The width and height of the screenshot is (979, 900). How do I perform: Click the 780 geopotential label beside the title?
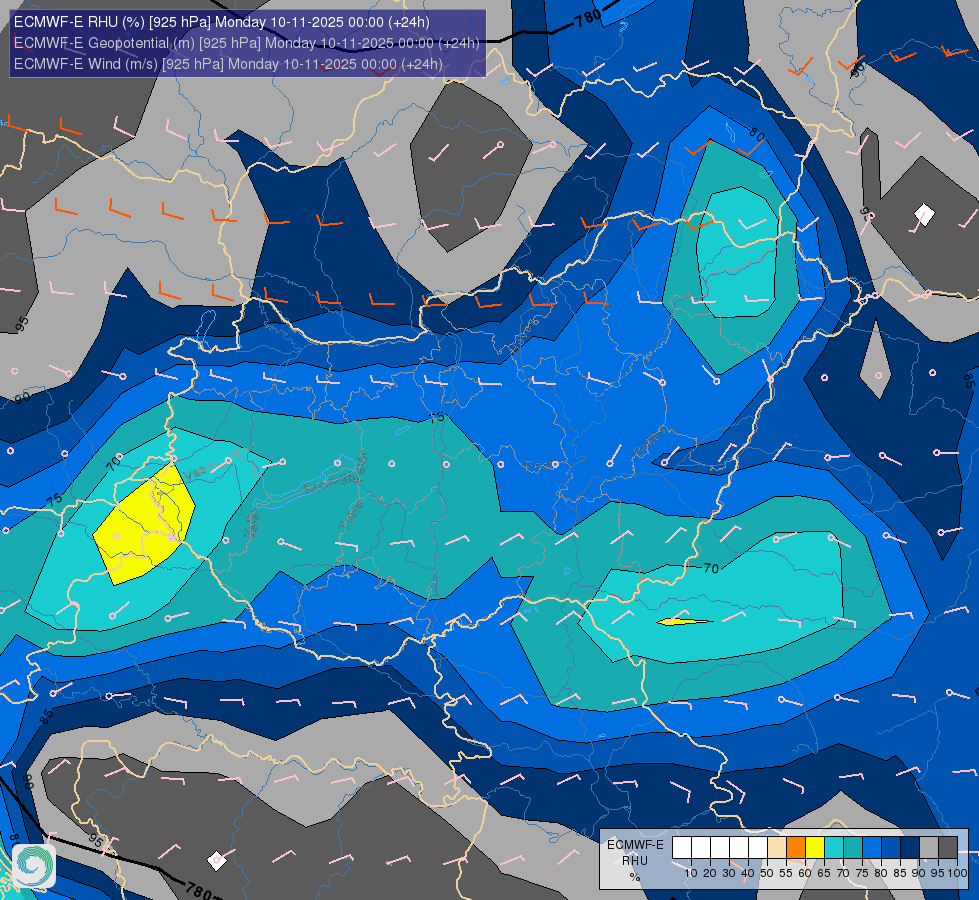pos(588,18)
